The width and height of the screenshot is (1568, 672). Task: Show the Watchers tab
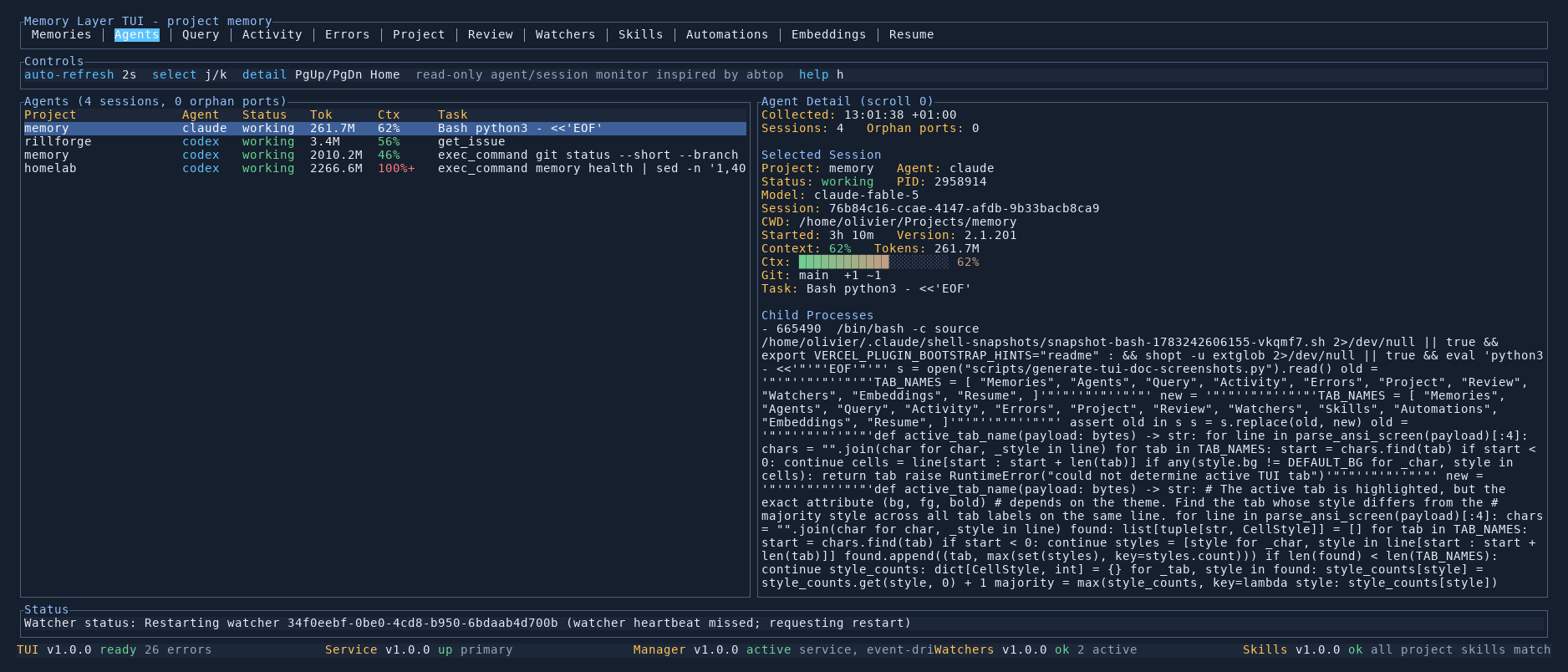(566, 34)
